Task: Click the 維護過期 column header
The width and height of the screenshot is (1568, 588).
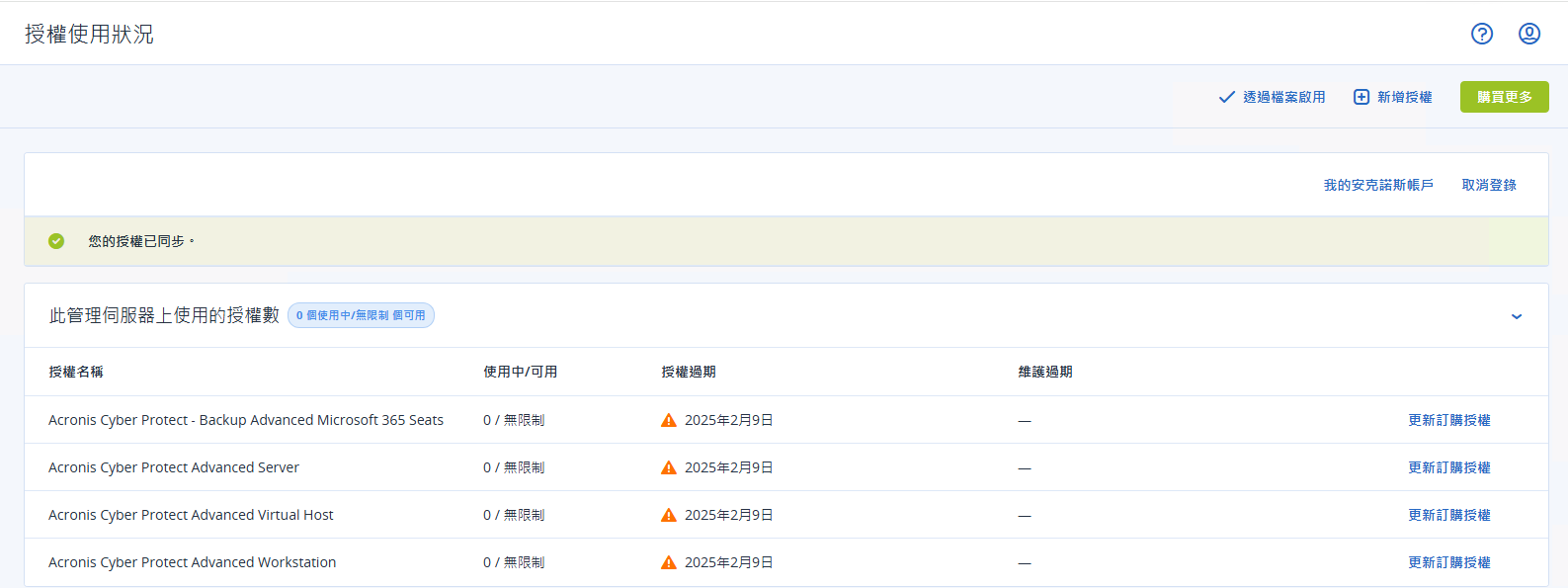Action: 1045,372
